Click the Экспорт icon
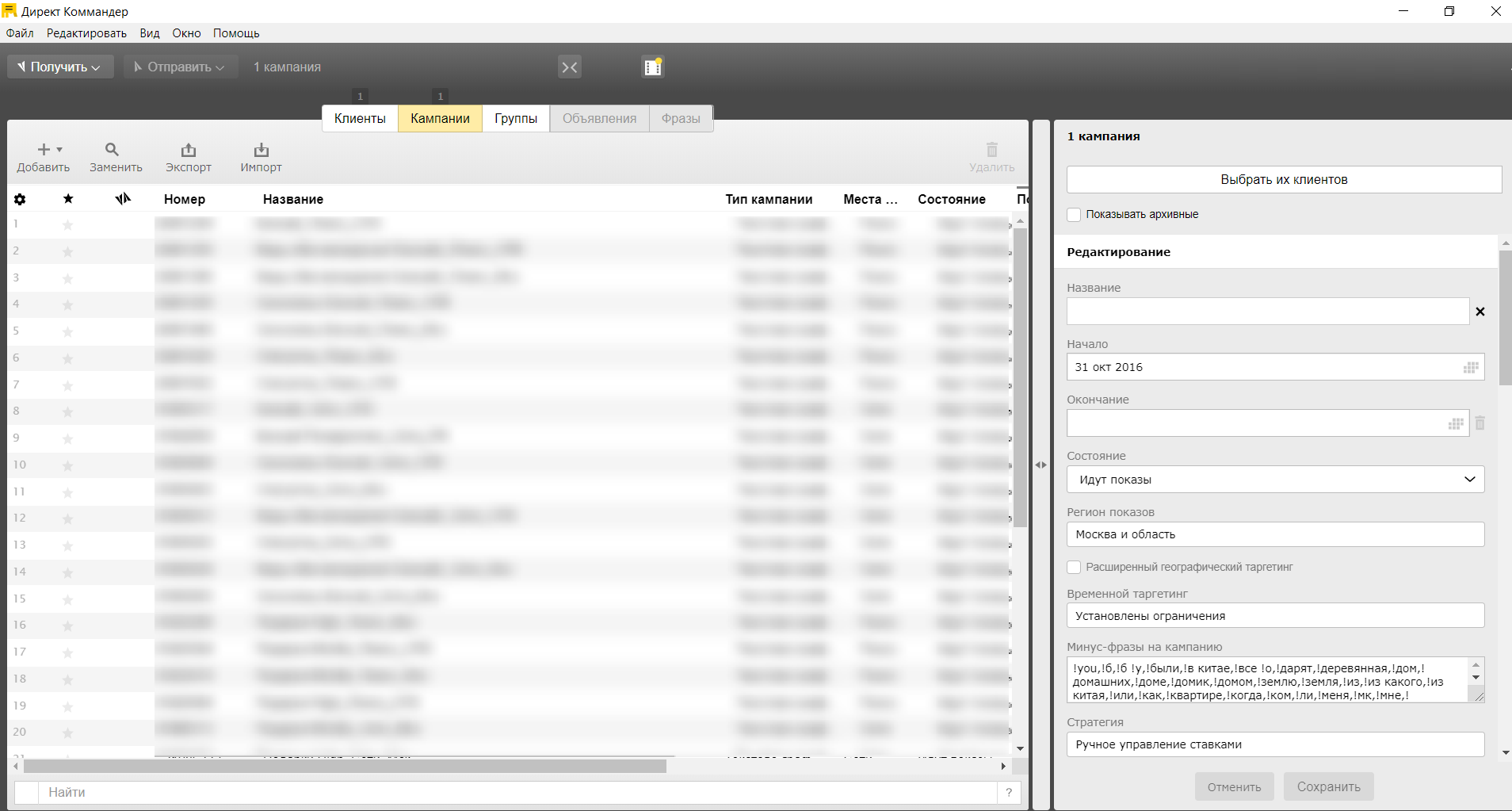 (188, 150)
